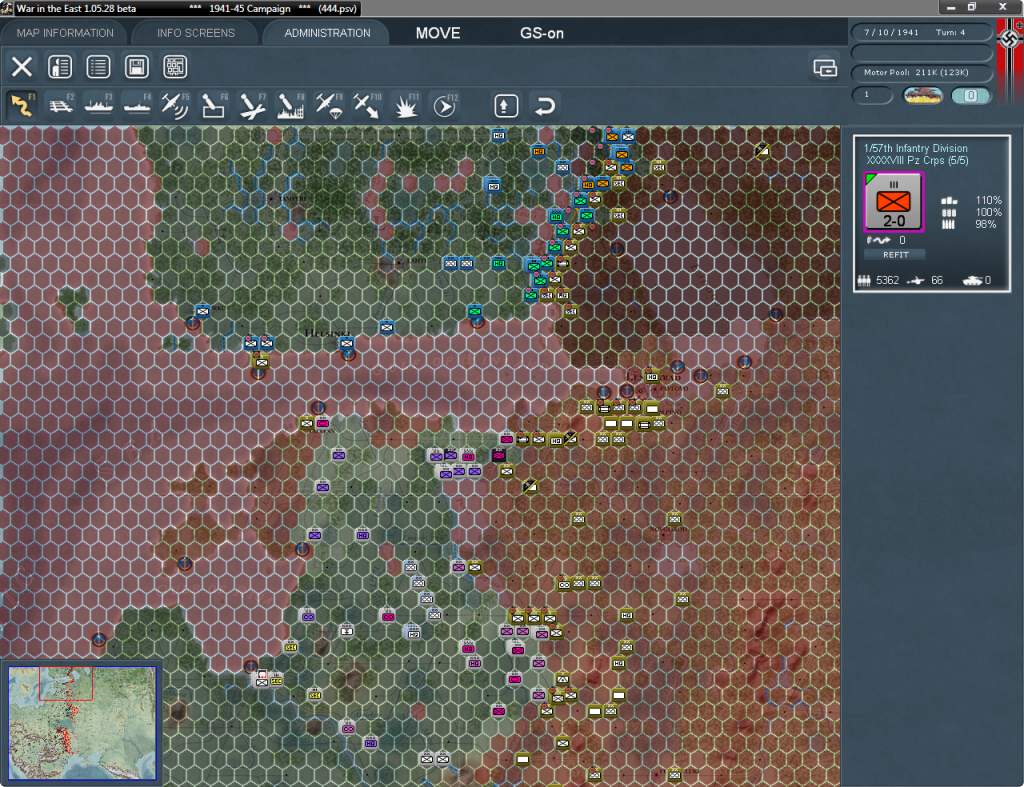The image size is (1024, 787).
Task: End turn with the F12 icon
Action: pyautogui.click(x=444, y=105)
